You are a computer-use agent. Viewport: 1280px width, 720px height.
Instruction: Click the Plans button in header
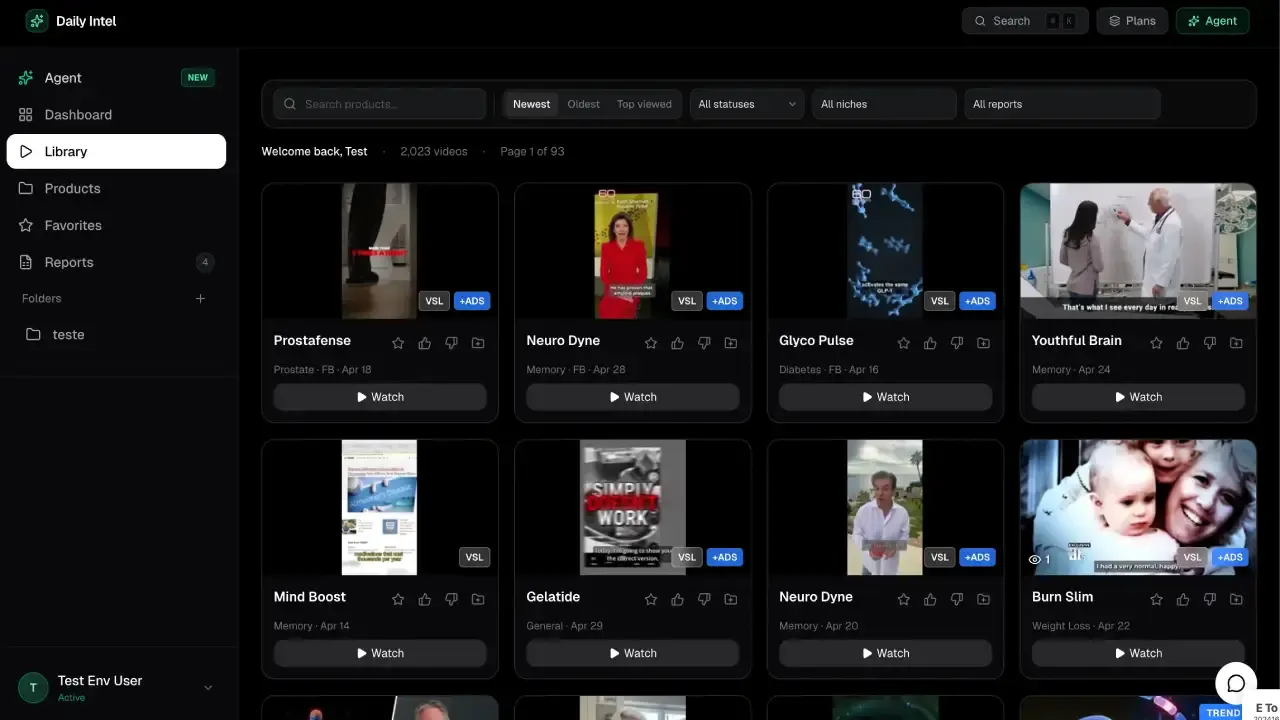point(1132,21)
